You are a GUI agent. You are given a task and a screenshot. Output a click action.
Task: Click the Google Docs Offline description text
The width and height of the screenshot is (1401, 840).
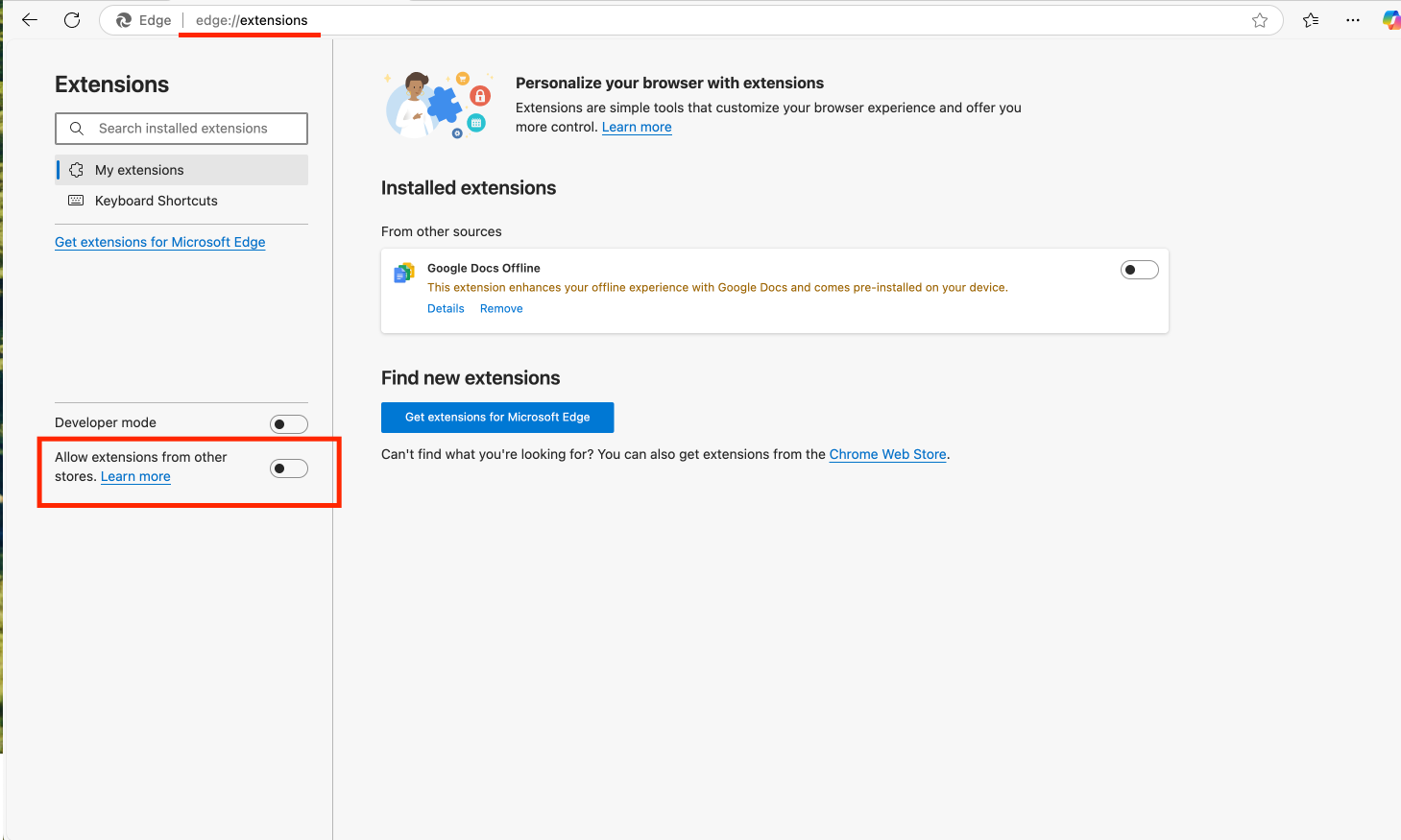tap(717, 287)
